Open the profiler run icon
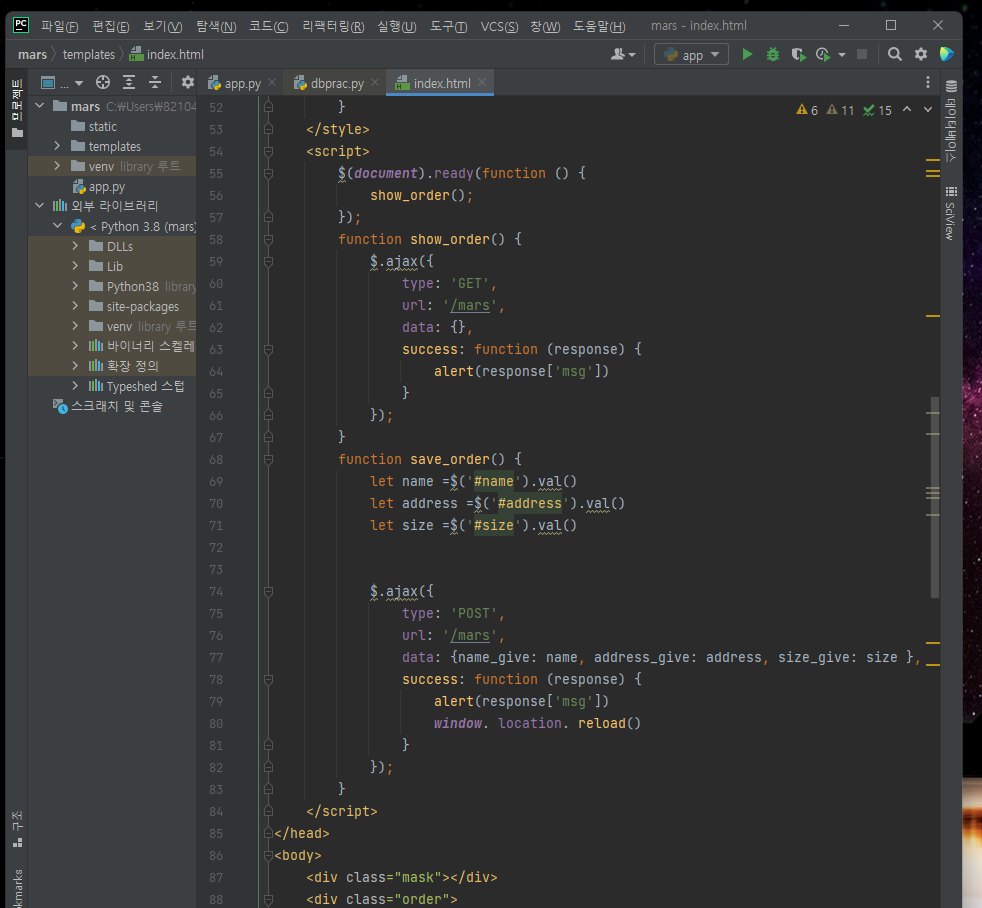The image size is (982, 908). pyautogui.click(x=824, y=54)
